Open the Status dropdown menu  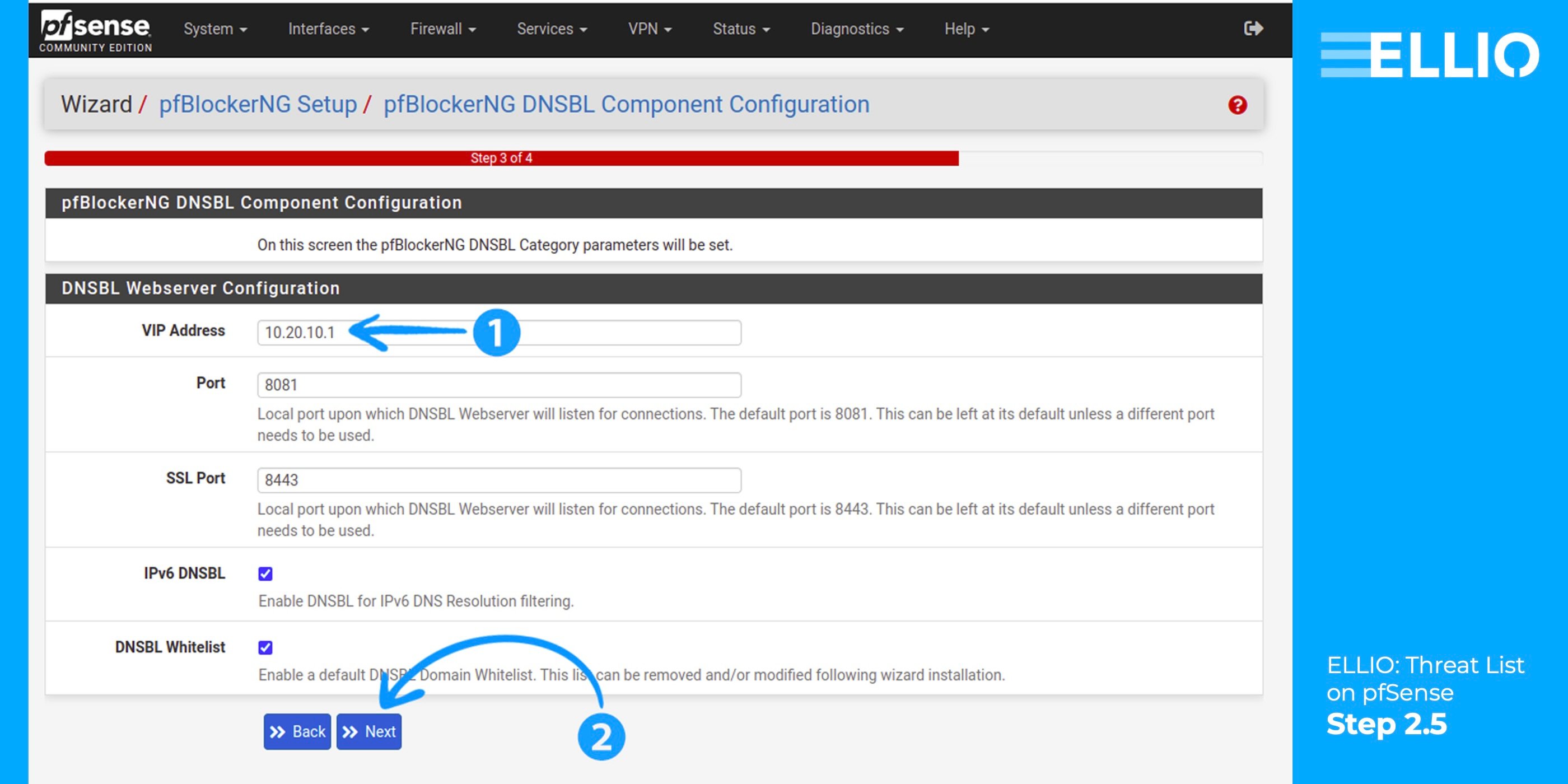(740, 28)
